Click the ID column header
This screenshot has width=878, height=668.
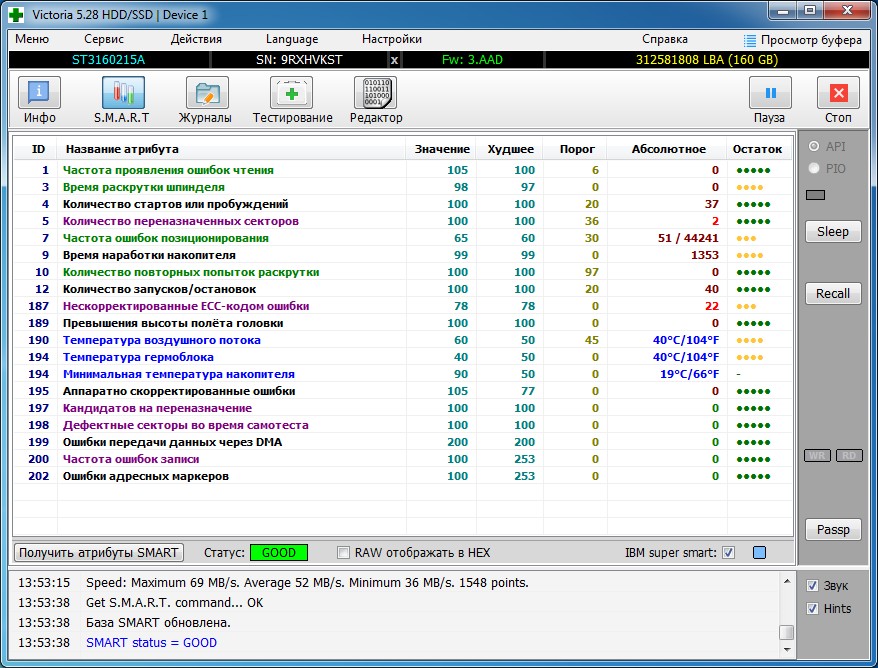tap(38, 149)
